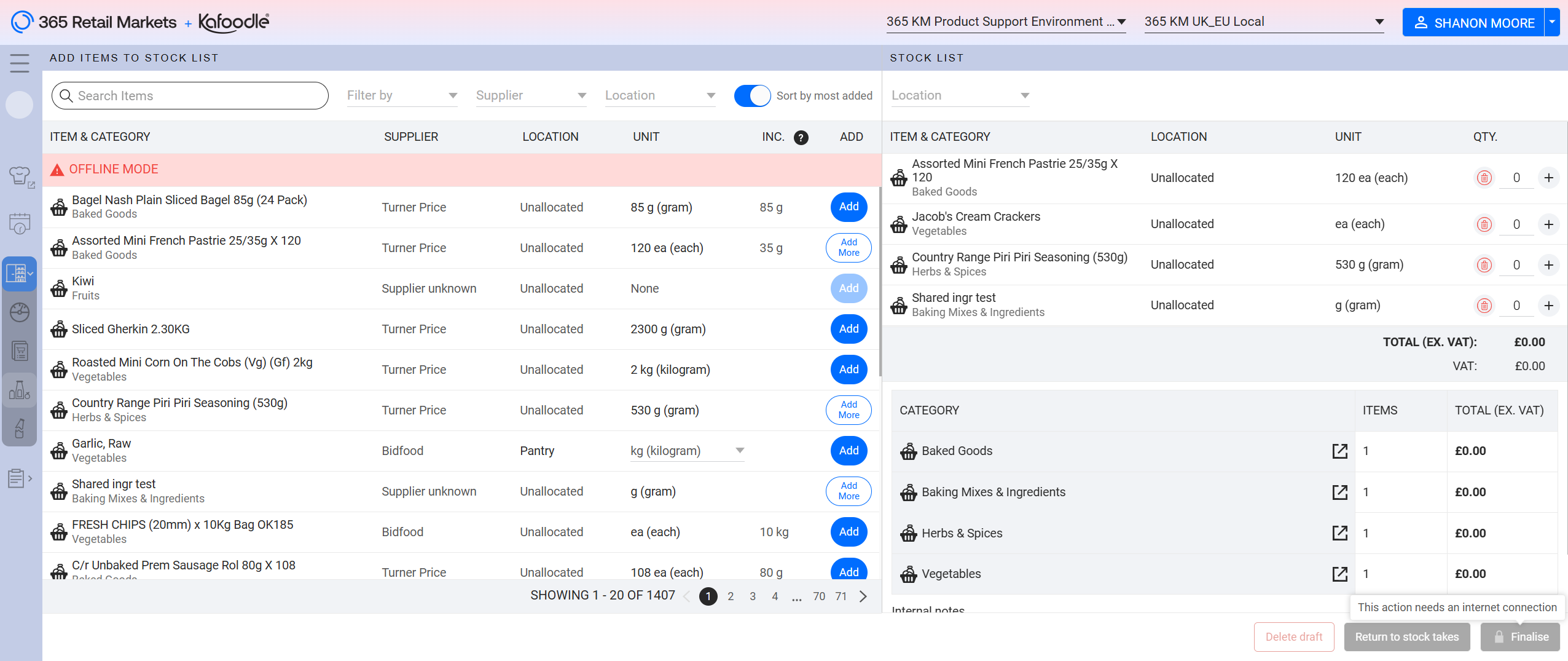The image size is (1568, 661).
Task: Click the help icon next to INC.
Action: pyautogui.click(x=801, y=137)
